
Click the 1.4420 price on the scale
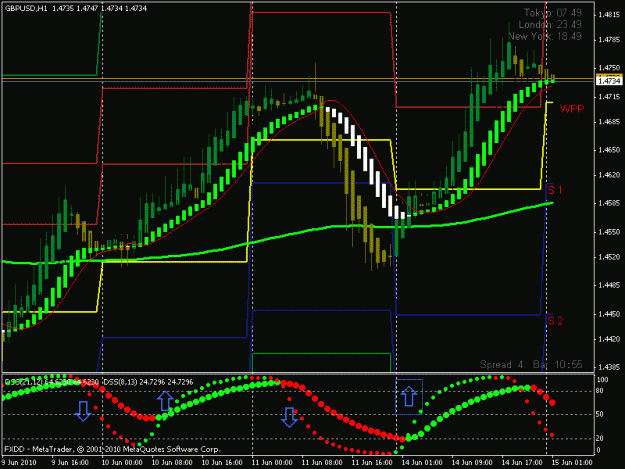[609, 339]
